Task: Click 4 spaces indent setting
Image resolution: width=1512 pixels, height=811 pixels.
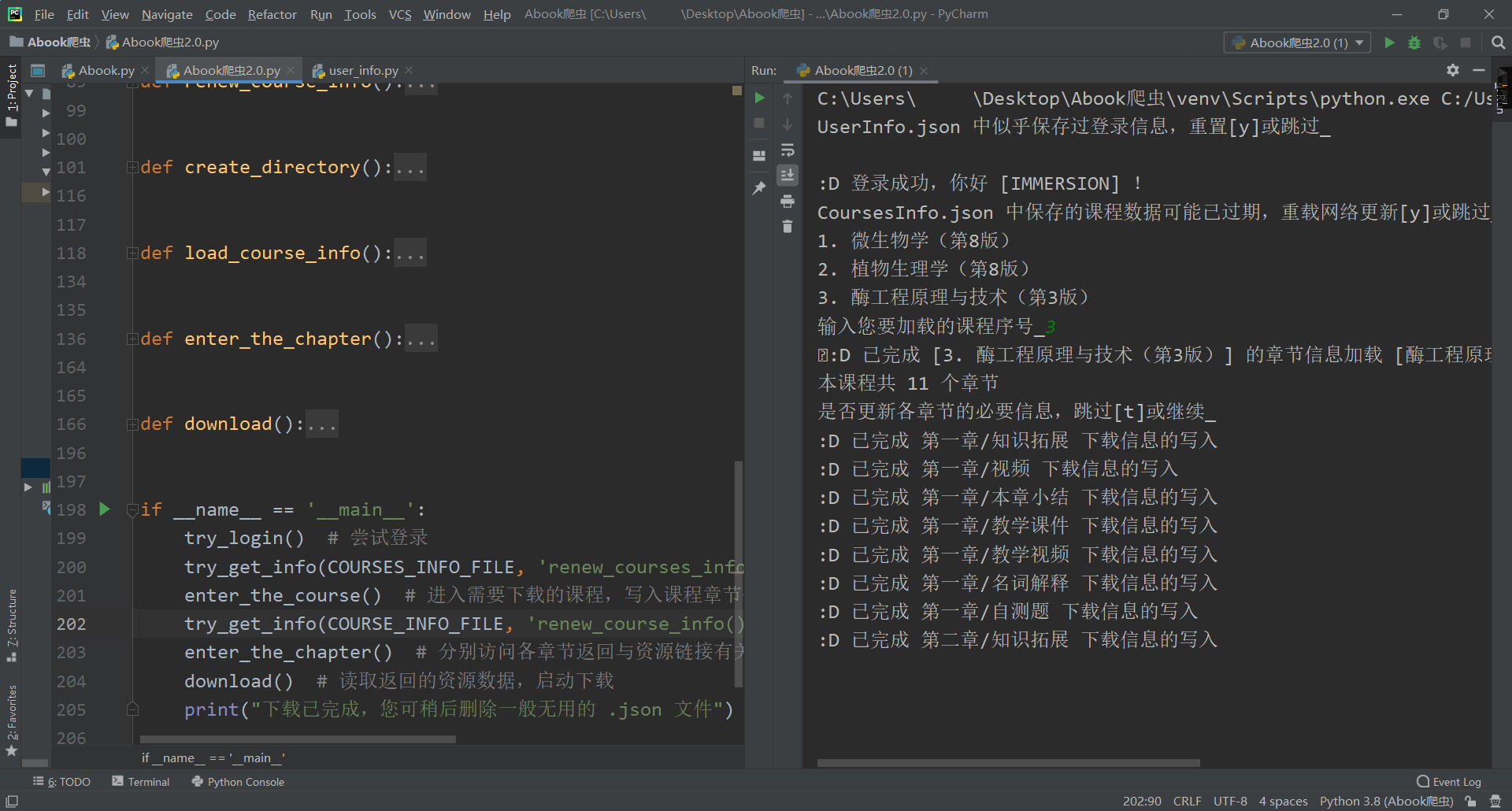Action: (1283, 802)
